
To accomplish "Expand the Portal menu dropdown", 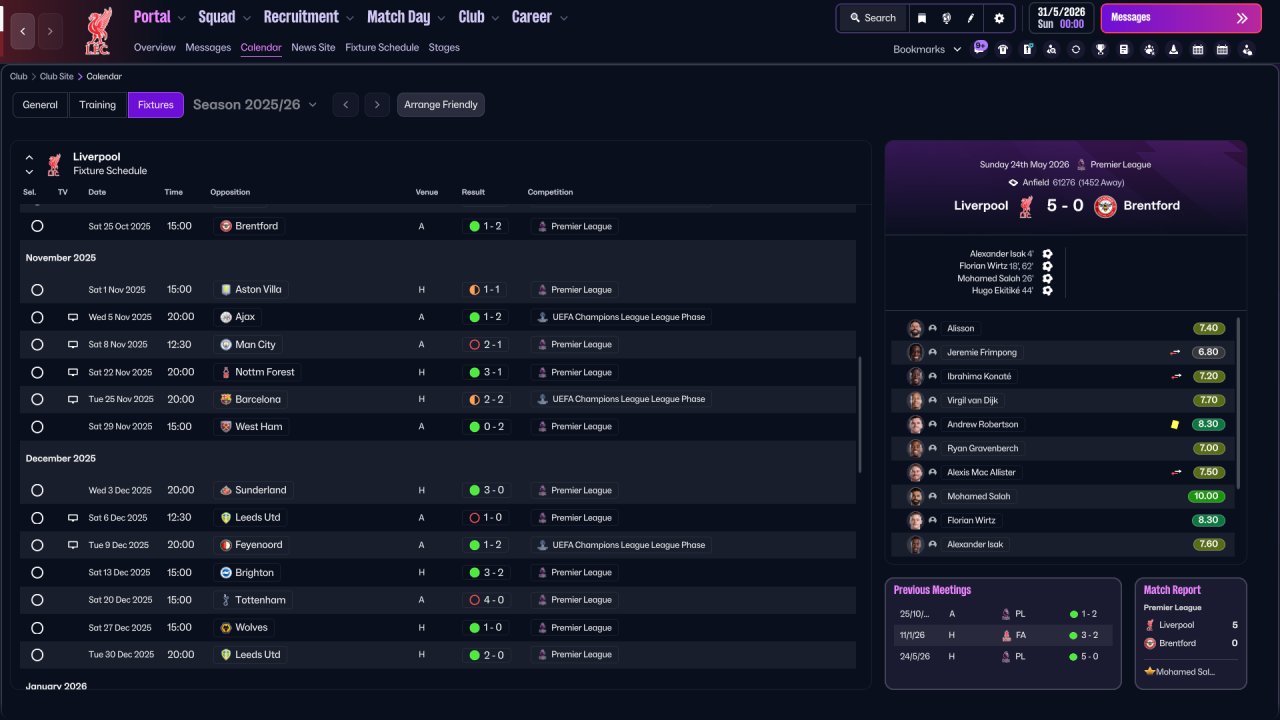I will tap(182, 18).
